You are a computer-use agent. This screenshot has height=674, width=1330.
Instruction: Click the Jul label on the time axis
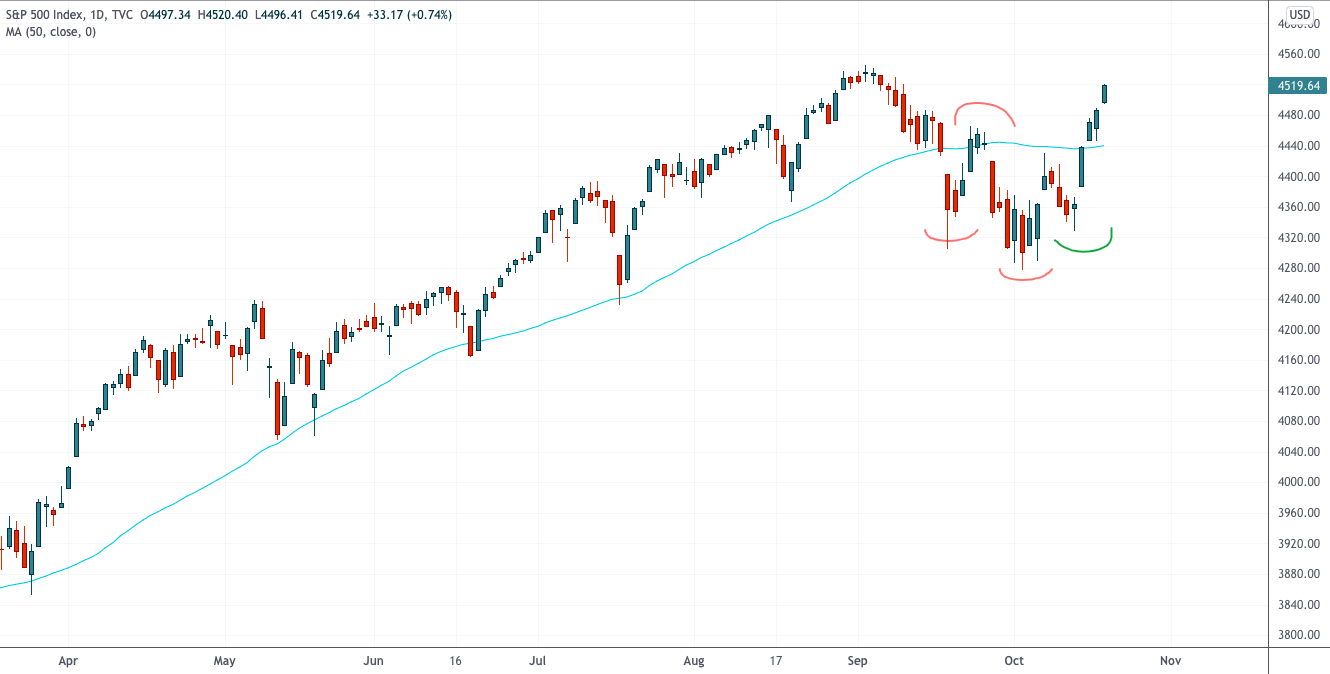(538, 661)
